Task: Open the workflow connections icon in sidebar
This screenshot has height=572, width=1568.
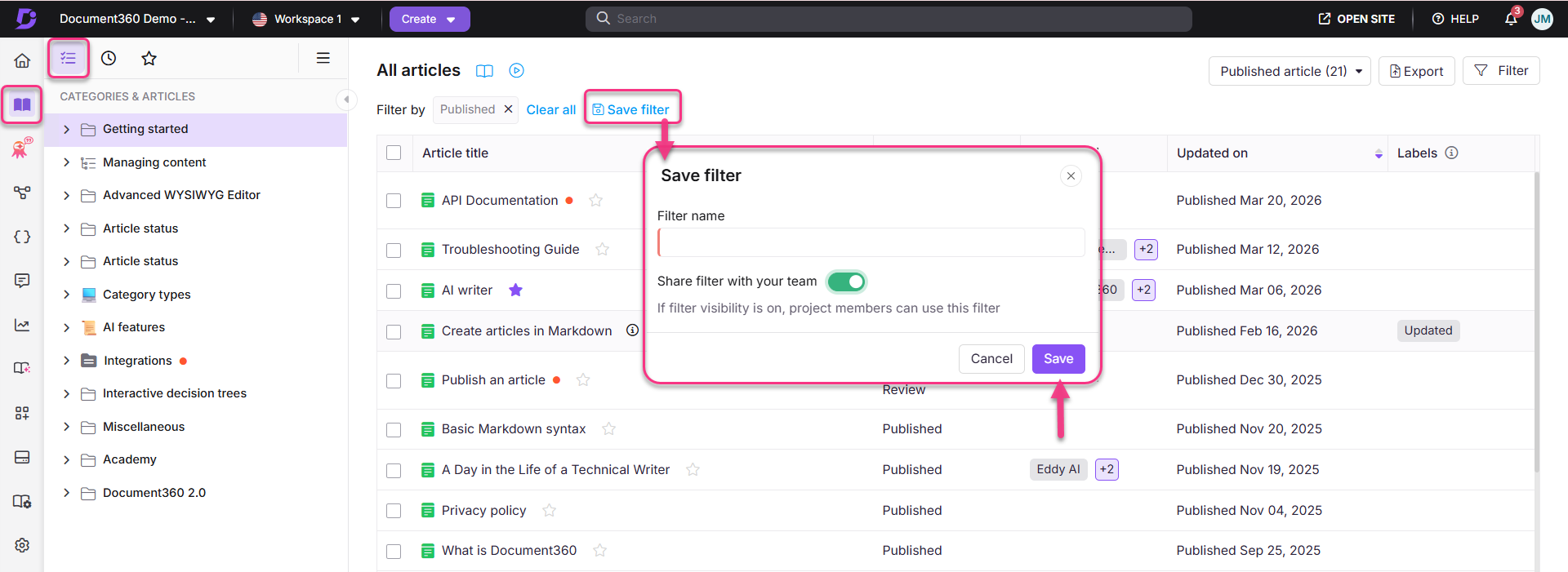Action: [x=21, y=193]
